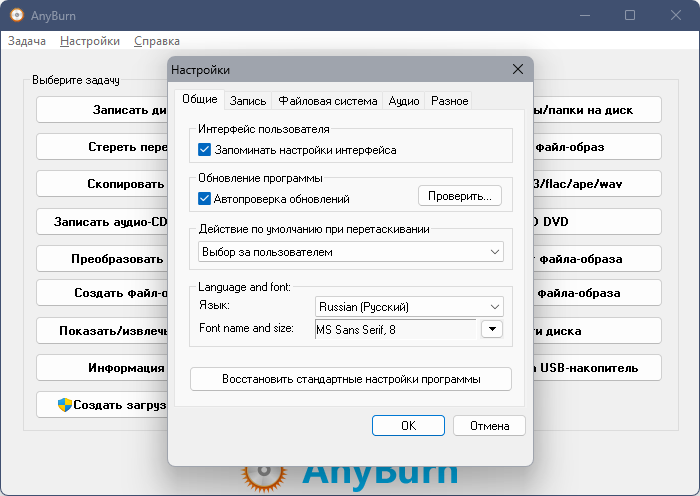Click the Проверить... update button
Viewport: 700px width, 496px height.
(460, 196)
